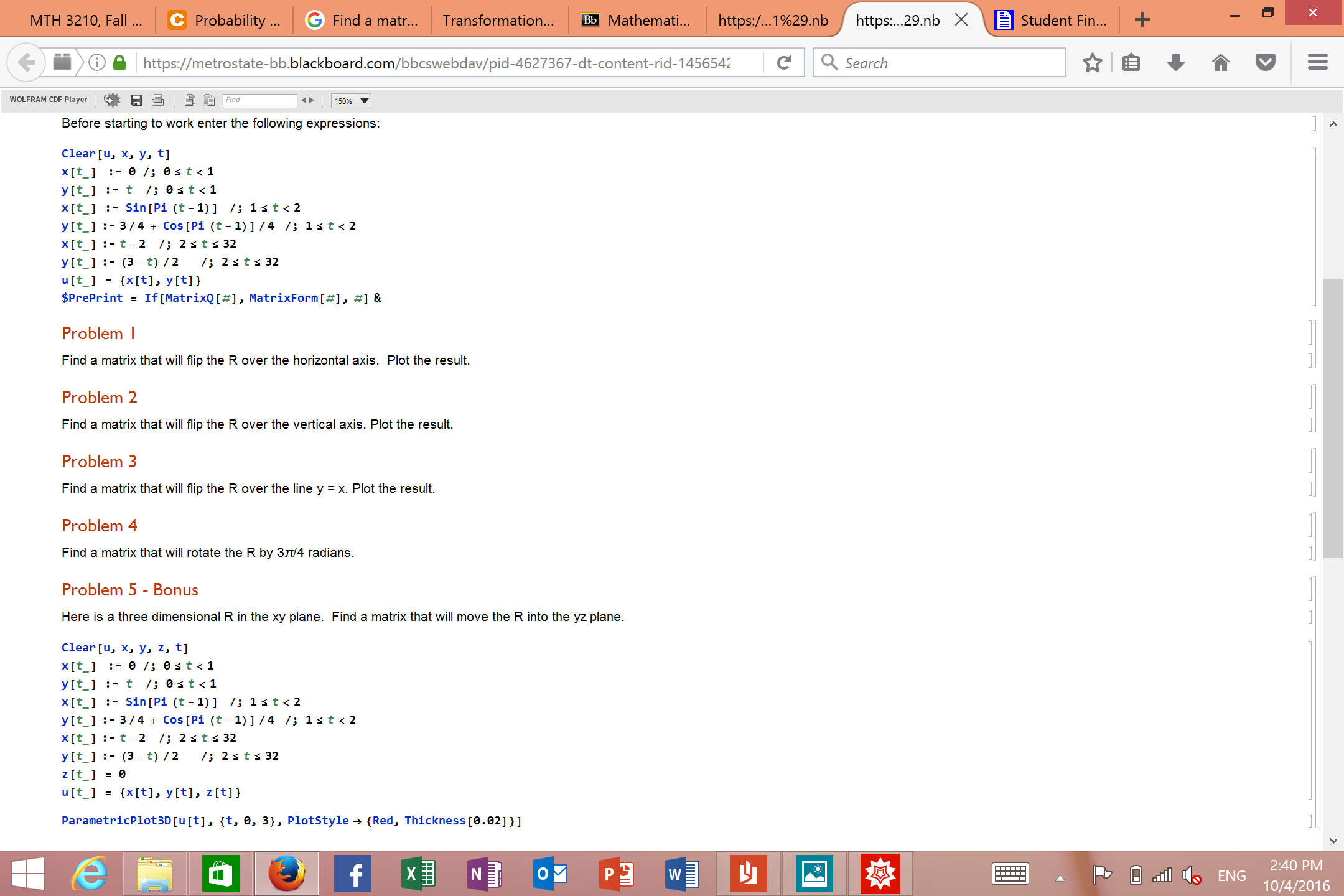Screen dimensions: 1344x896
Task: Open a new browser tab
Action: (1142, 21)
